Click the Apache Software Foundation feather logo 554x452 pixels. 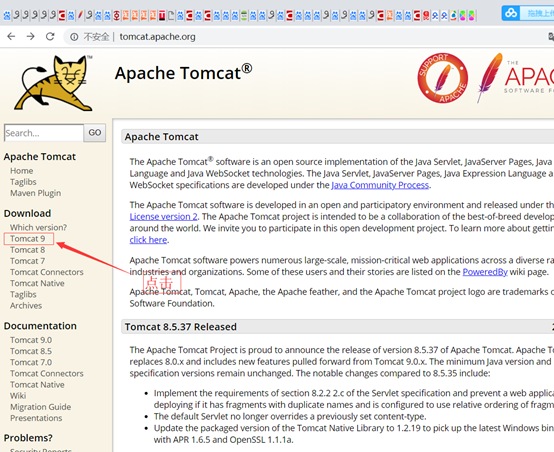pos(516,78)
